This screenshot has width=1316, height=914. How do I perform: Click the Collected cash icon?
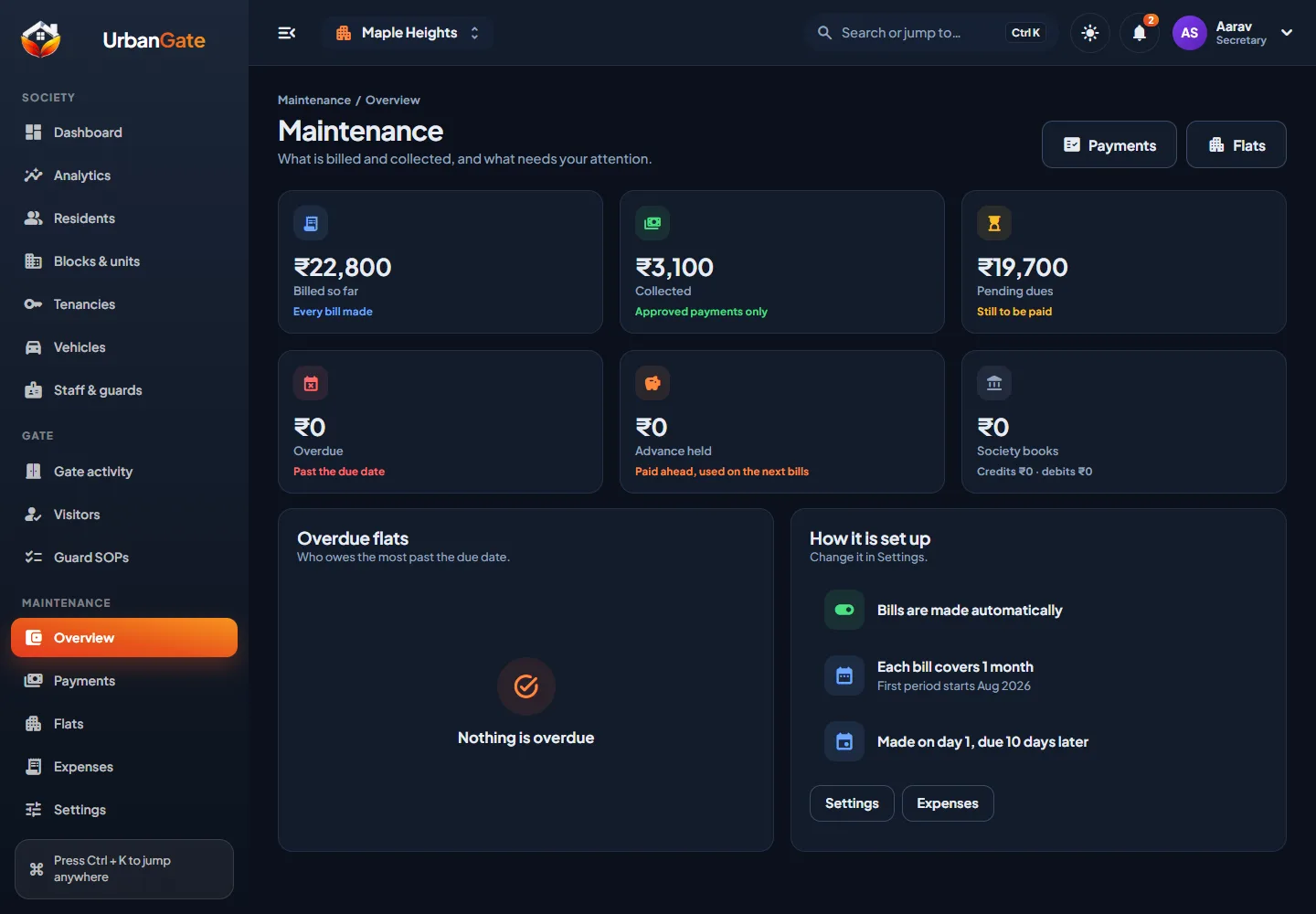click(x=653, y=223)
